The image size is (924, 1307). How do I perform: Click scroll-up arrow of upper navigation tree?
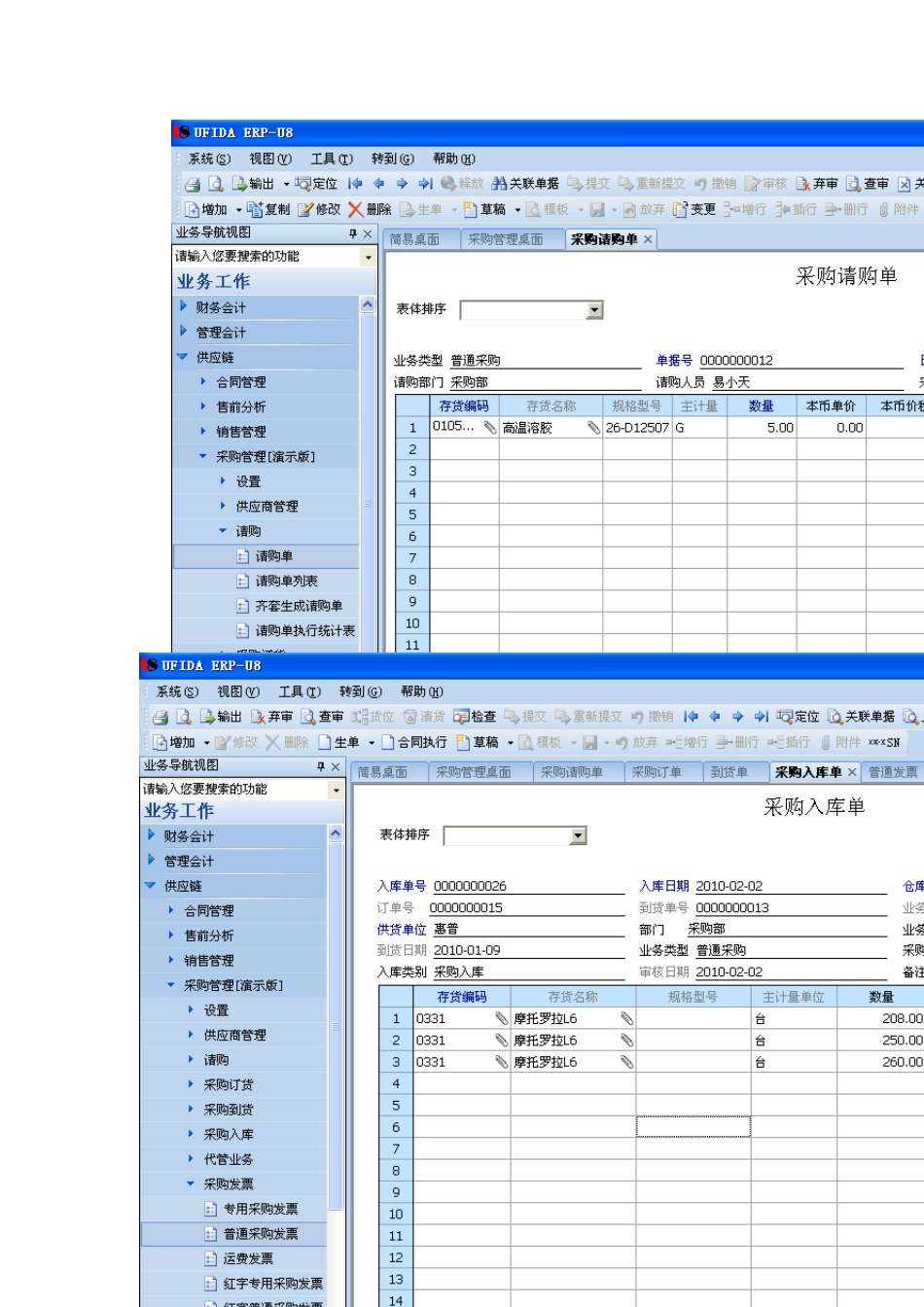368,304
